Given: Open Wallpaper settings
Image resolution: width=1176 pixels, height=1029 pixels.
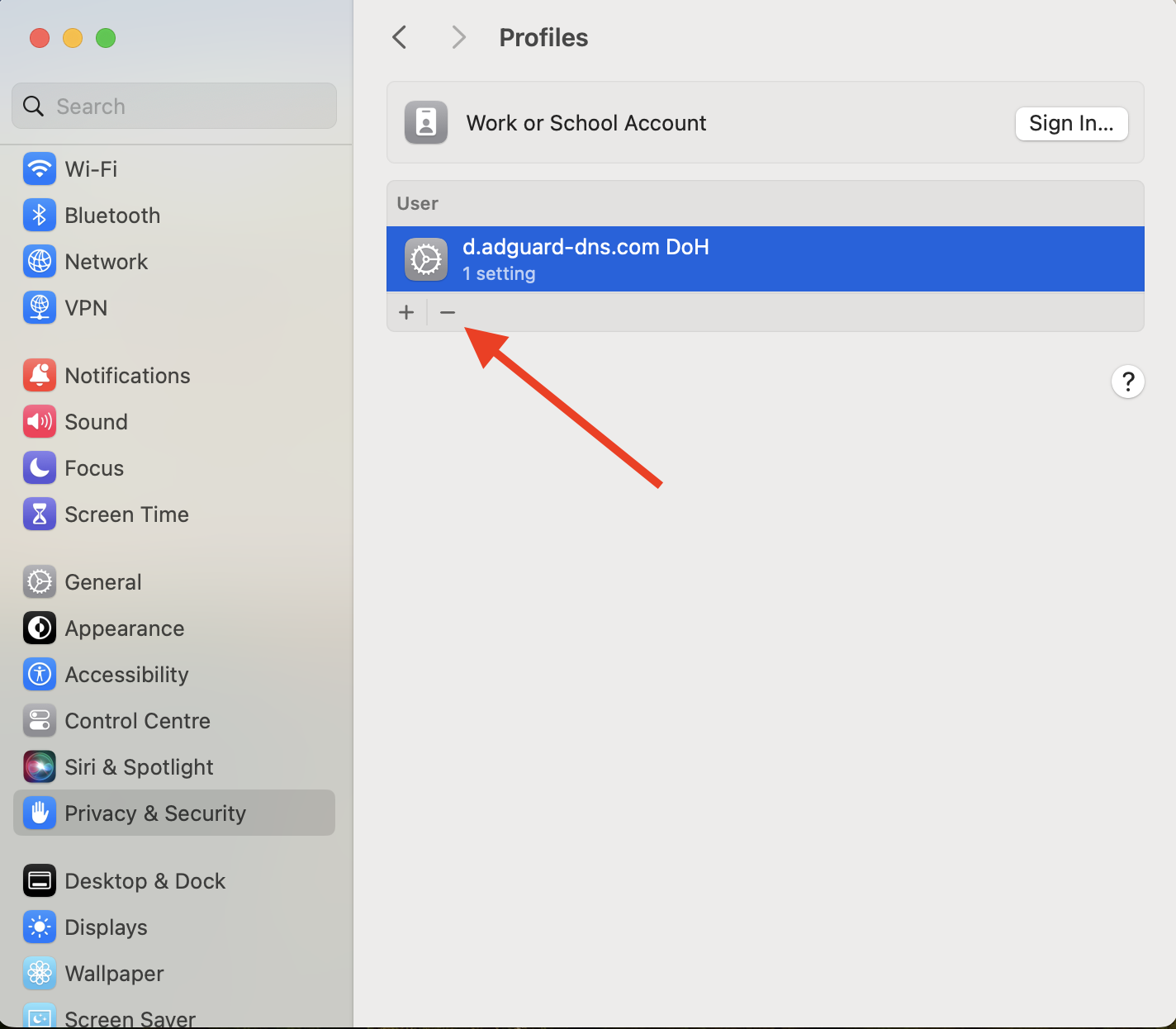Looking at the screenshot, I should (x=113, y=973).
